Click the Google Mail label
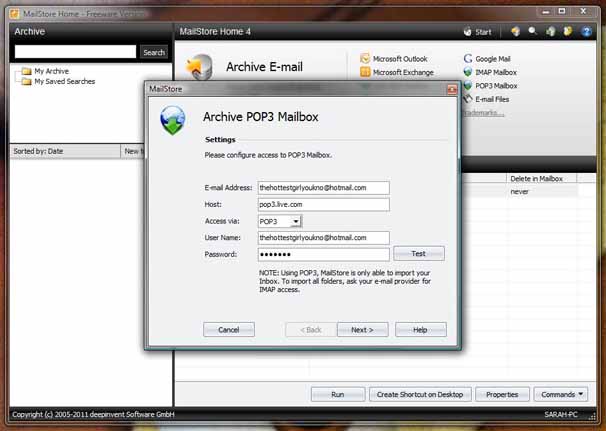This screenshot has width=606, height=431. tap(493, 59)
